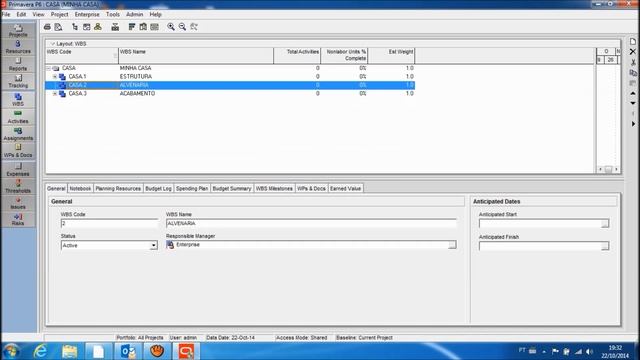The width and height of the screenshot is (640, 360).
Task: Click the Delete X icon in right toolbar
Action: pyautogui.click(x=633, y=52)
